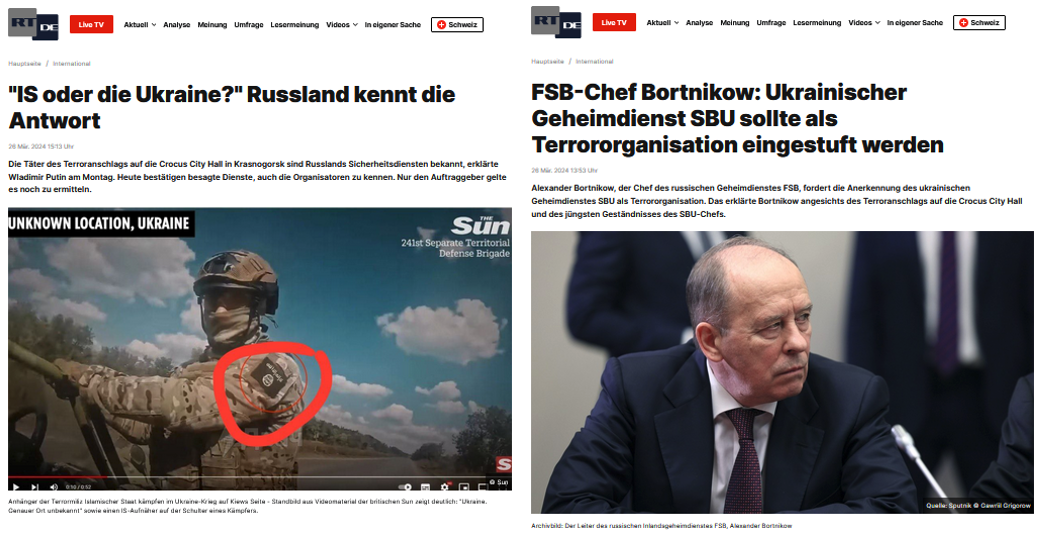Open Meinung in the right navigation bar
The width and height of the screenshot is (1039, 536).
[735, 23]
